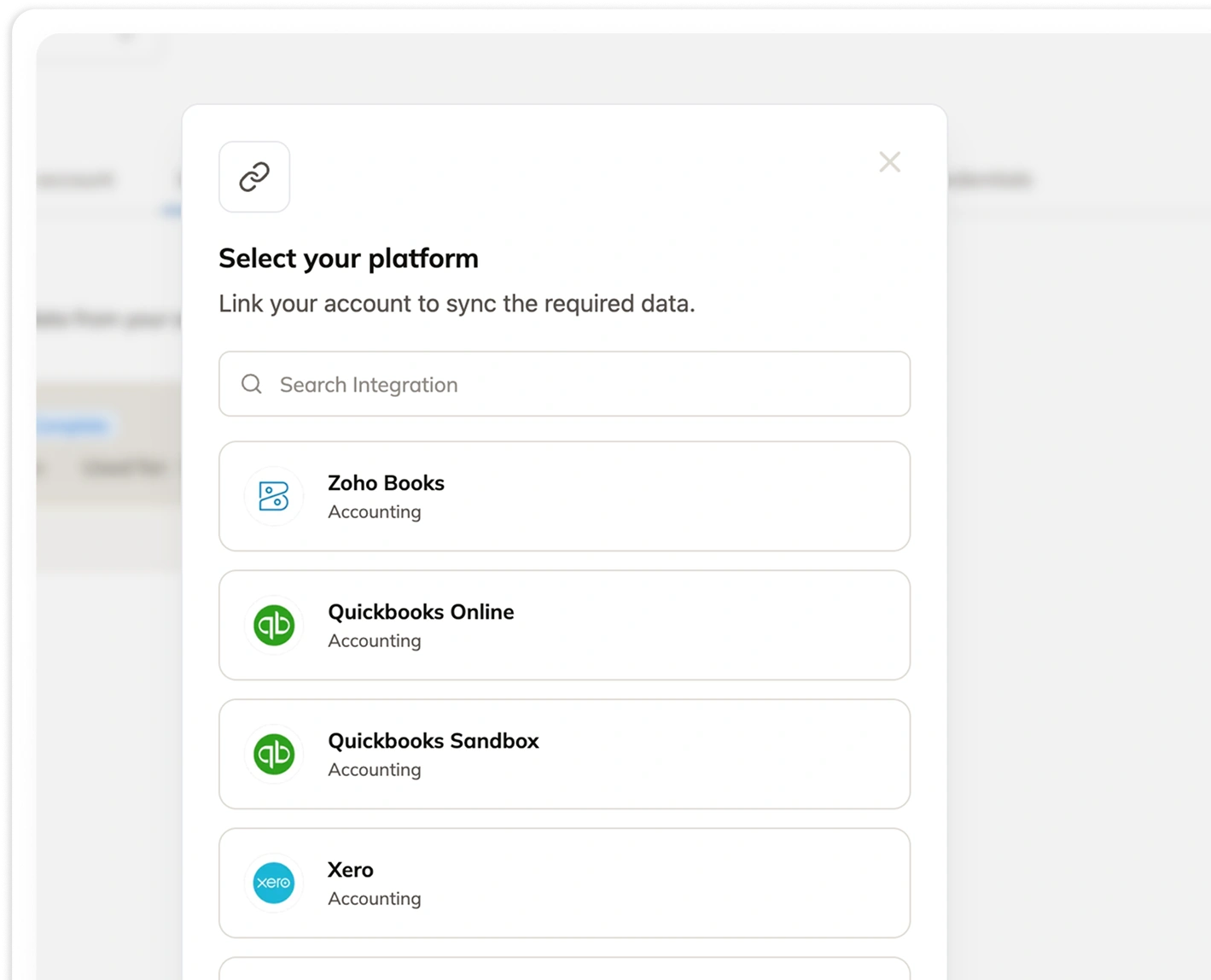Screen dimensions: 1211x980
Task: Click the Quickbooks Sandbox logo icon
Action: click(274, 754)
